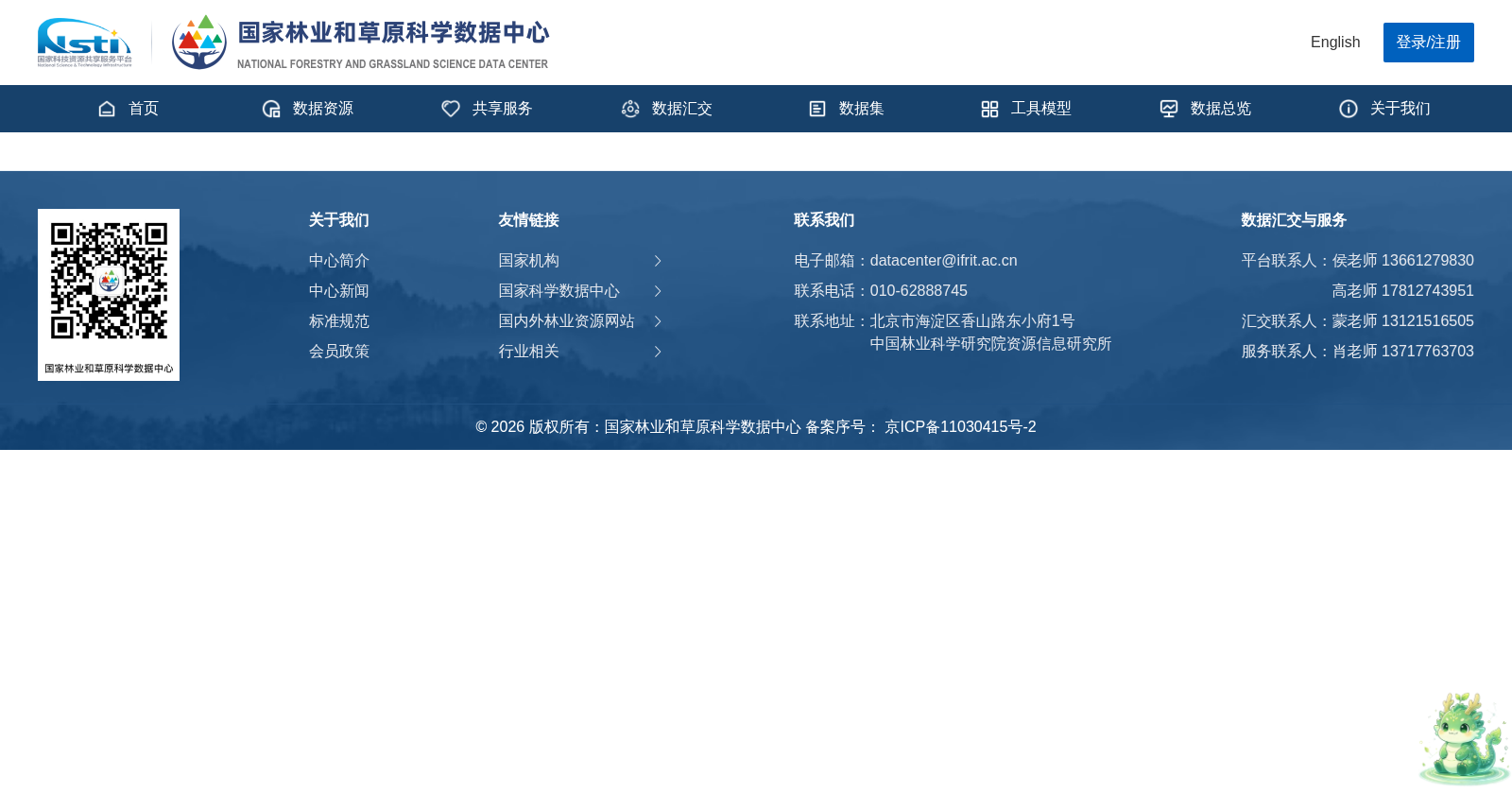Click the contact 蒙老师 13121516505

[x=1402, y=321]
